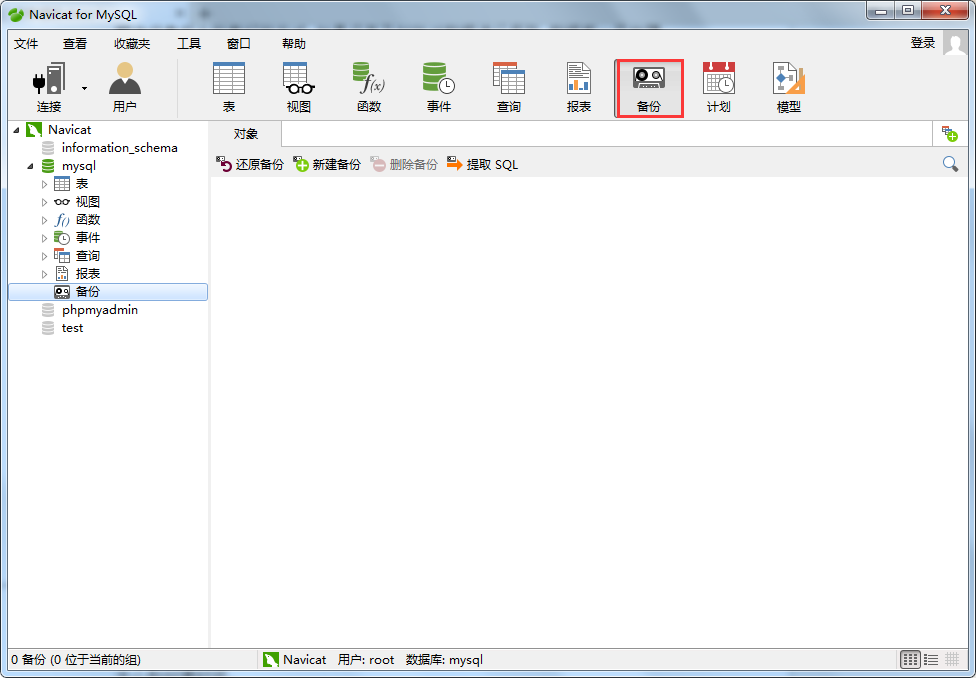Open the 工具 menu
976x678 pixels.
(189, 44)
